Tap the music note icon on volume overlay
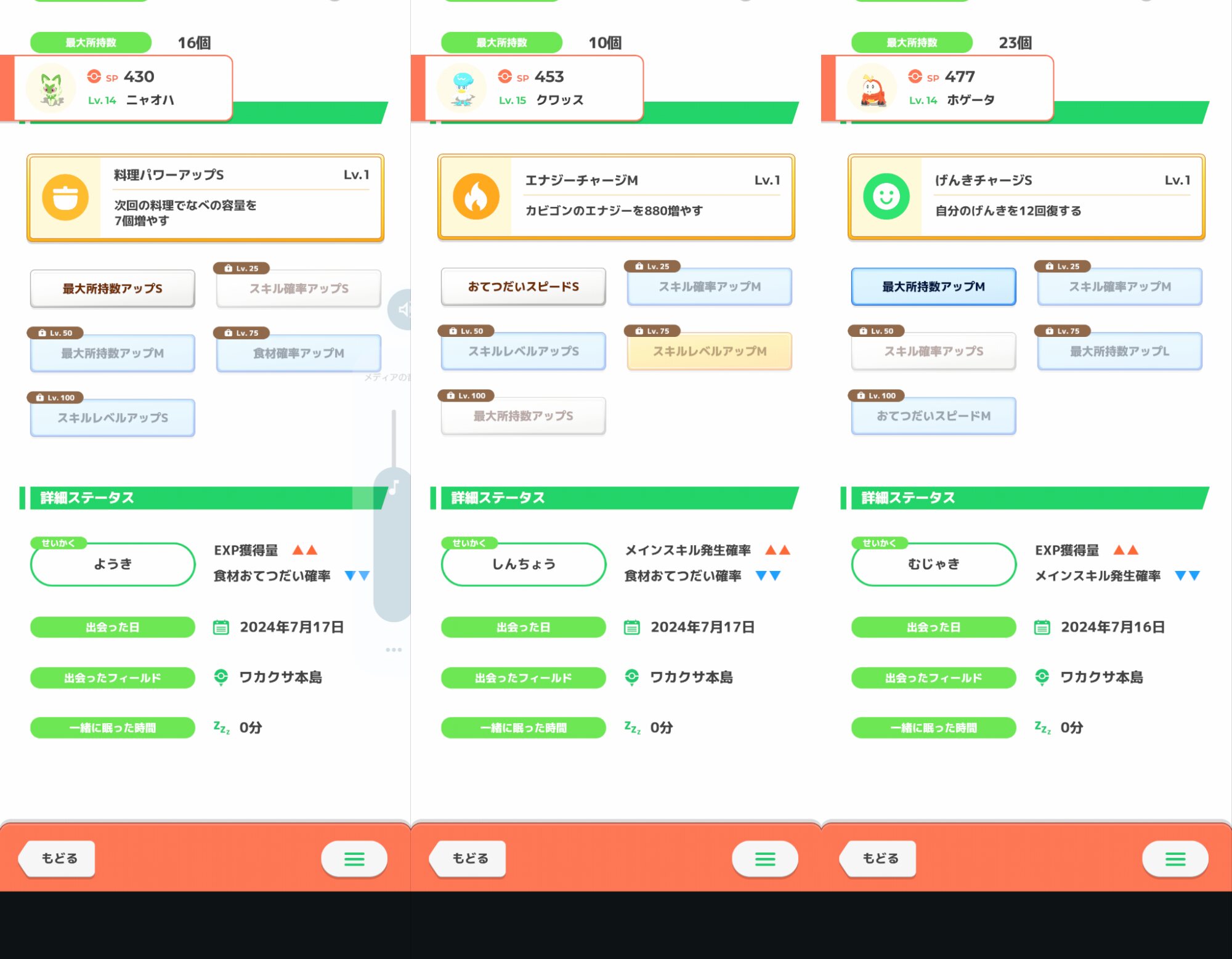1232x959 pixels. tap(394, 487)
